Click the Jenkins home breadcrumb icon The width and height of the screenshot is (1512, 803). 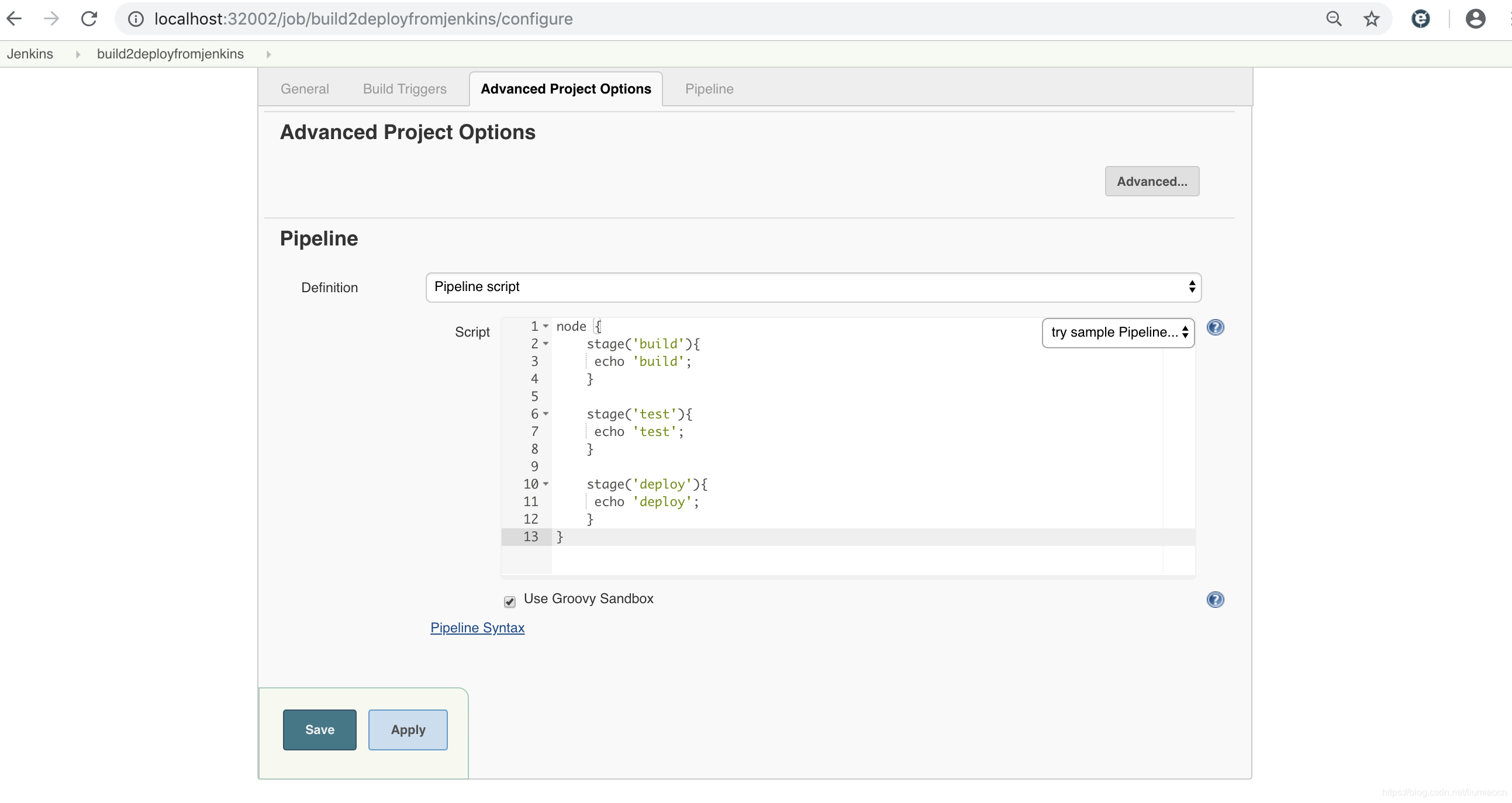coord(30,53)
